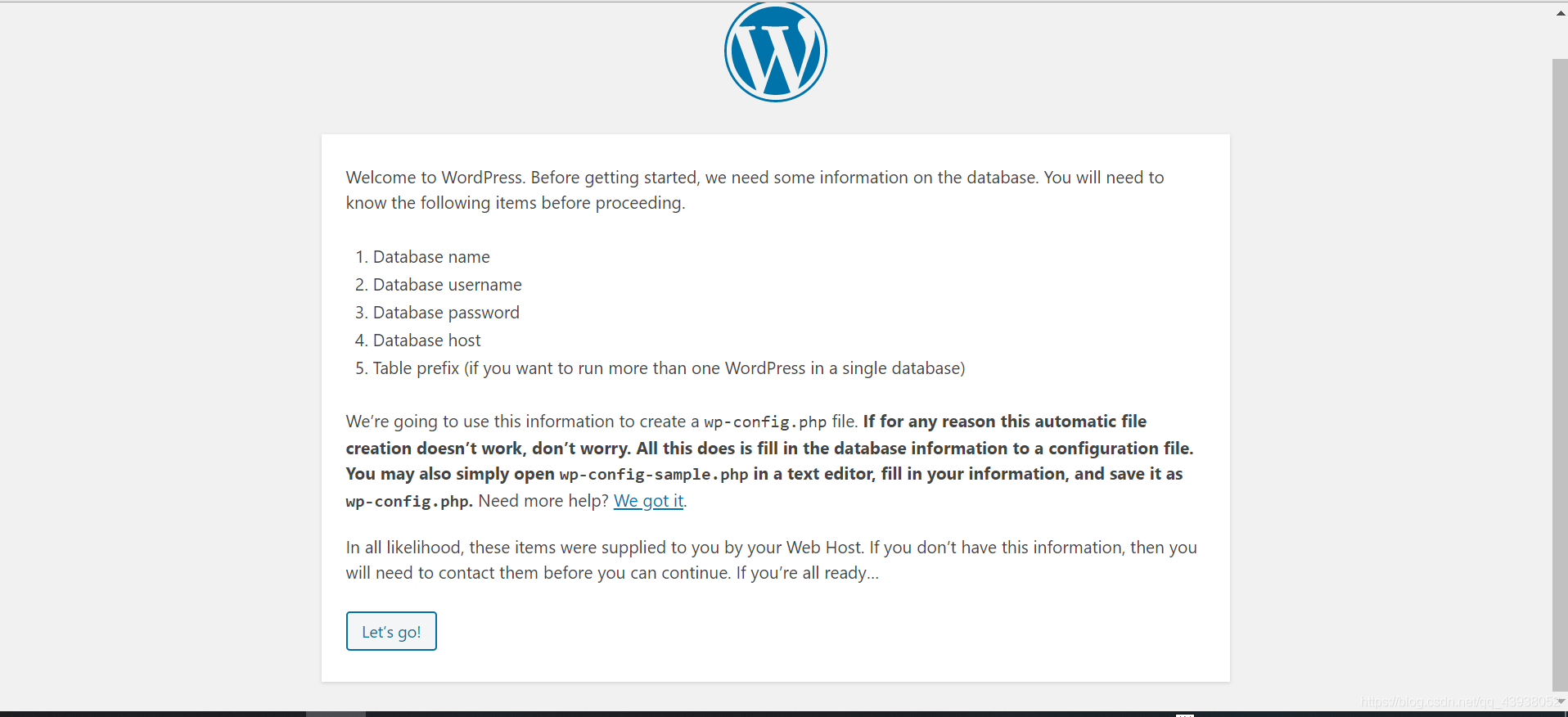1568x717 pixels.
Task: Click the scrollbar up arrow
Action: pyautogui.click(x=1560, y=12)
